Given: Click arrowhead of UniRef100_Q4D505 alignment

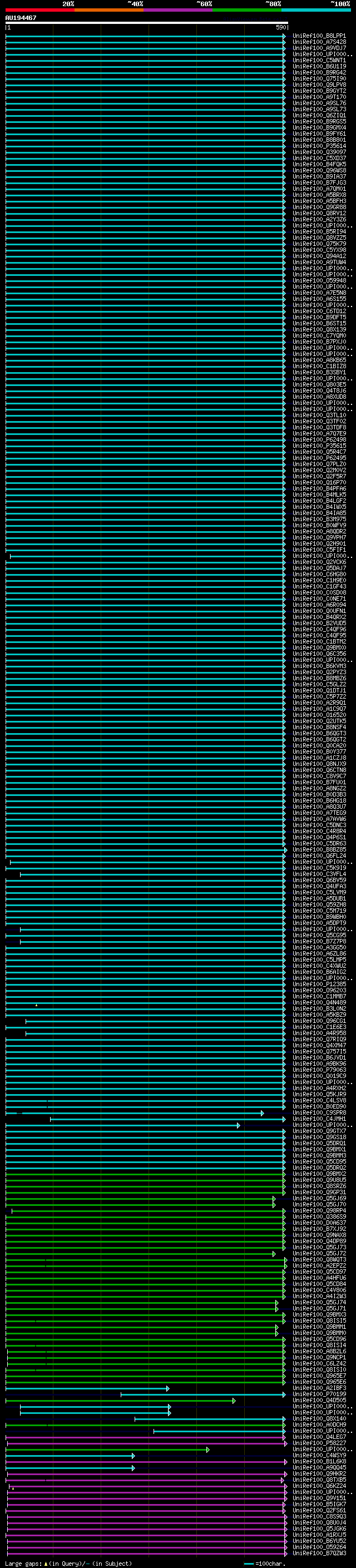Looking at the screenshot, I should click(x=234, y=1401).
